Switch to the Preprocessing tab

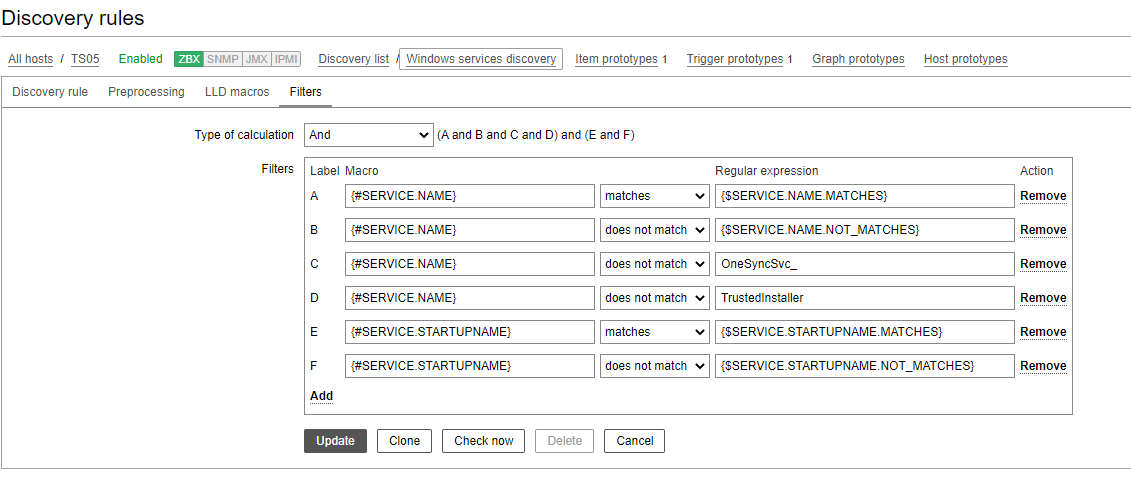pyautogui.click(x=146, y=92)
